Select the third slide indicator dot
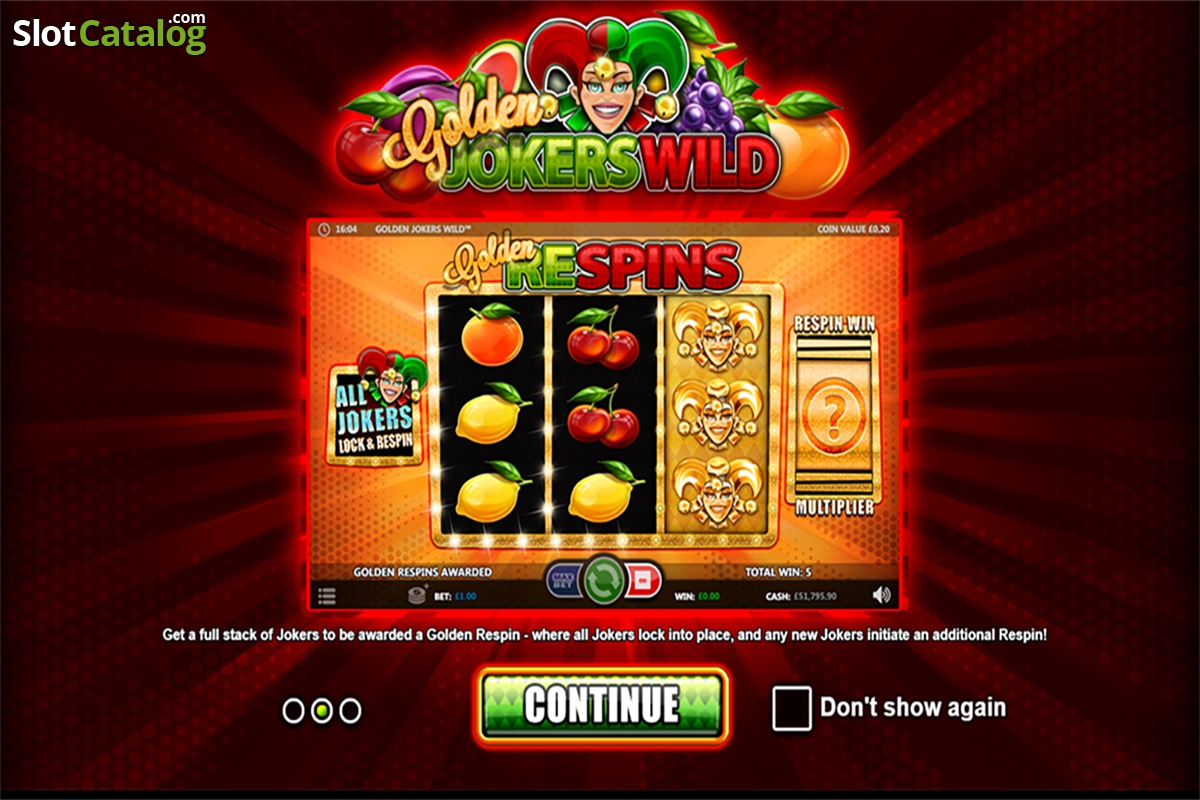 (x=350, y=711)
